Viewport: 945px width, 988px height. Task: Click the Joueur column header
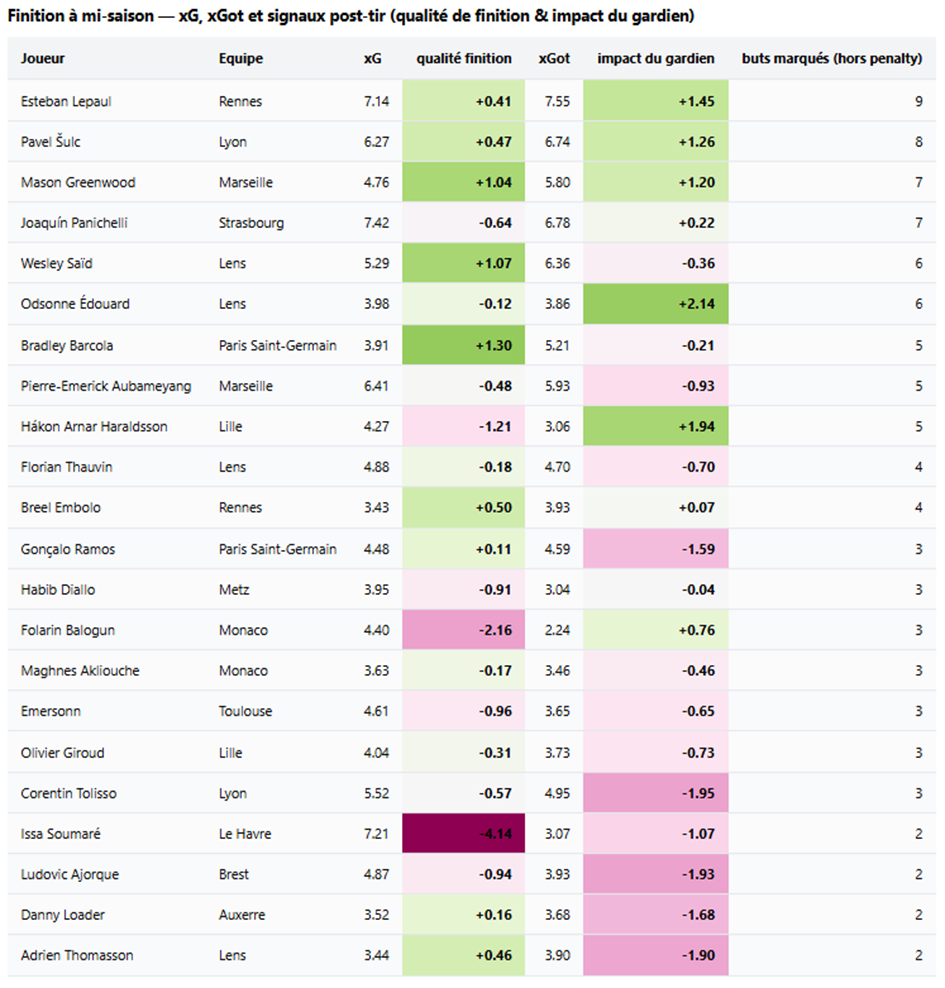pyautogui.click(x=43, y=59)
